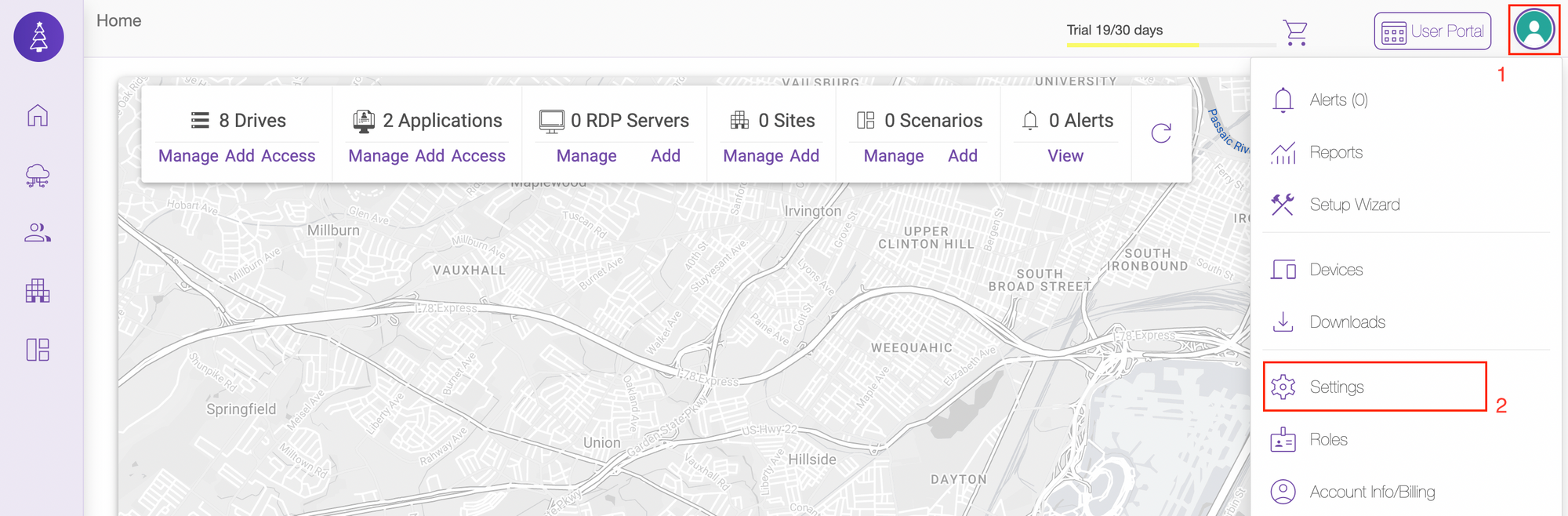Click the Account Info/Billing person icon

1283,492
